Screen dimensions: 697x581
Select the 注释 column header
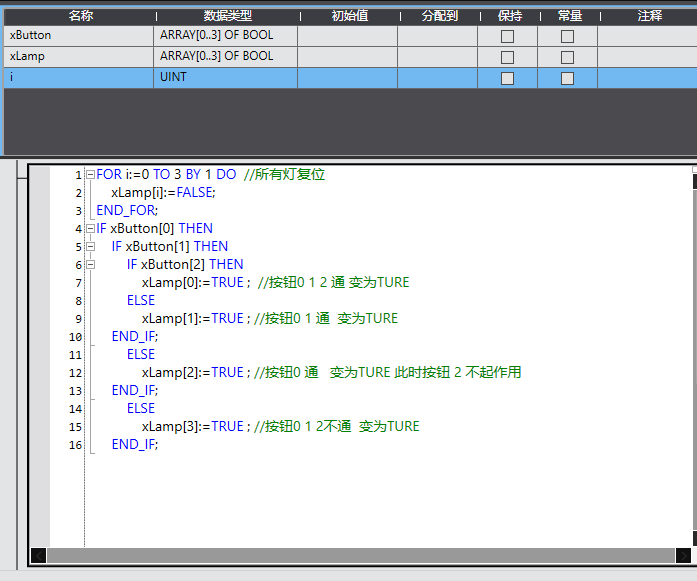[x=649, y=16]
